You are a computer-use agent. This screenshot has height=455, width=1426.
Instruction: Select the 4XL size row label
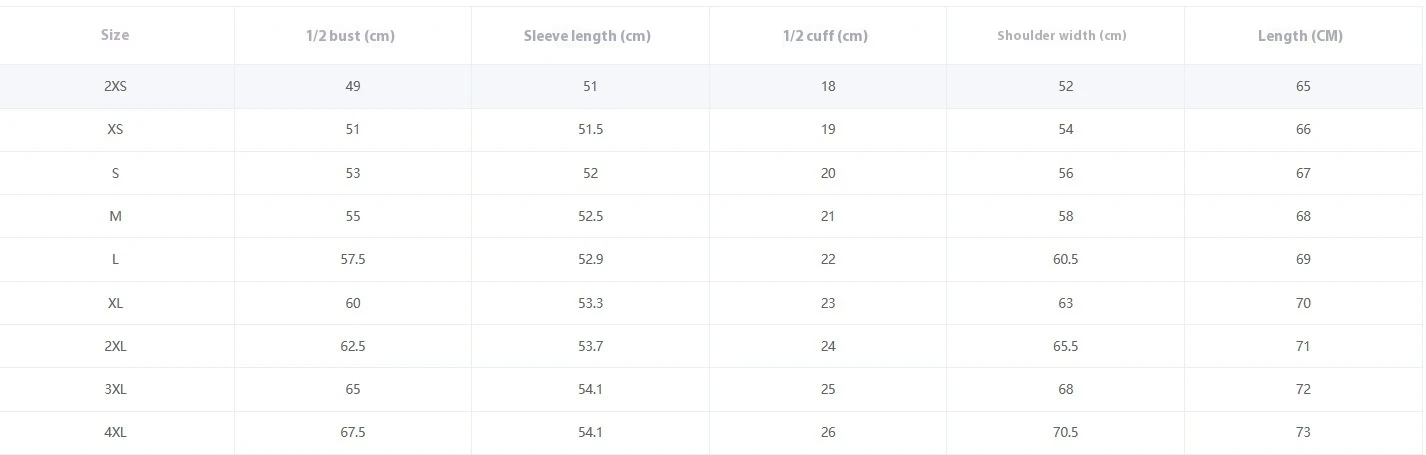click(115, 432)
